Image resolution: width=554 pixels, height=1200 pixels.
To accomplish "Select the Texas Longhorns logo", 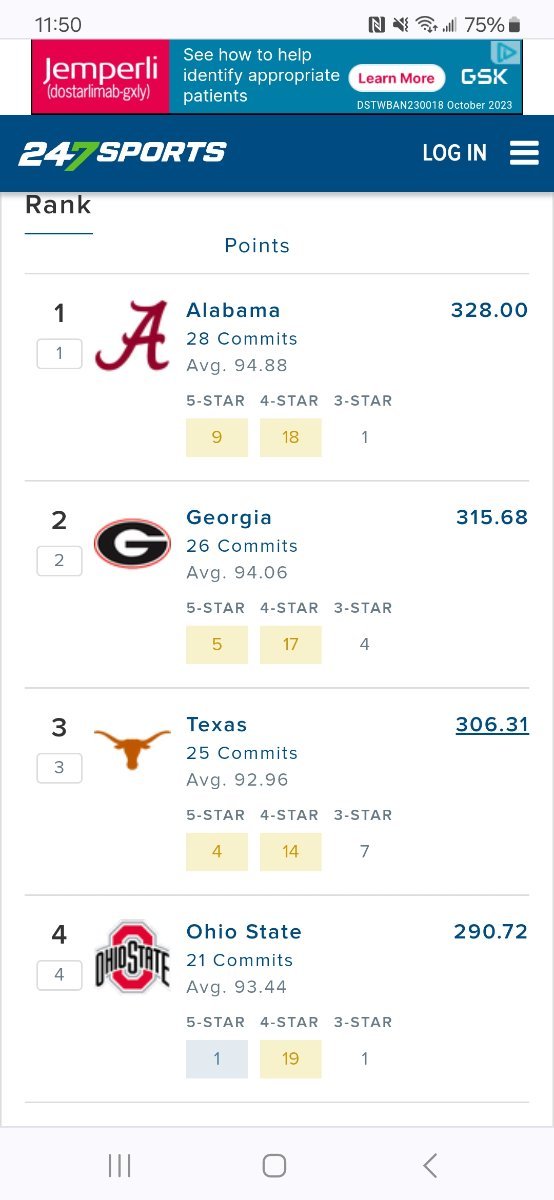I will (132, 747).
